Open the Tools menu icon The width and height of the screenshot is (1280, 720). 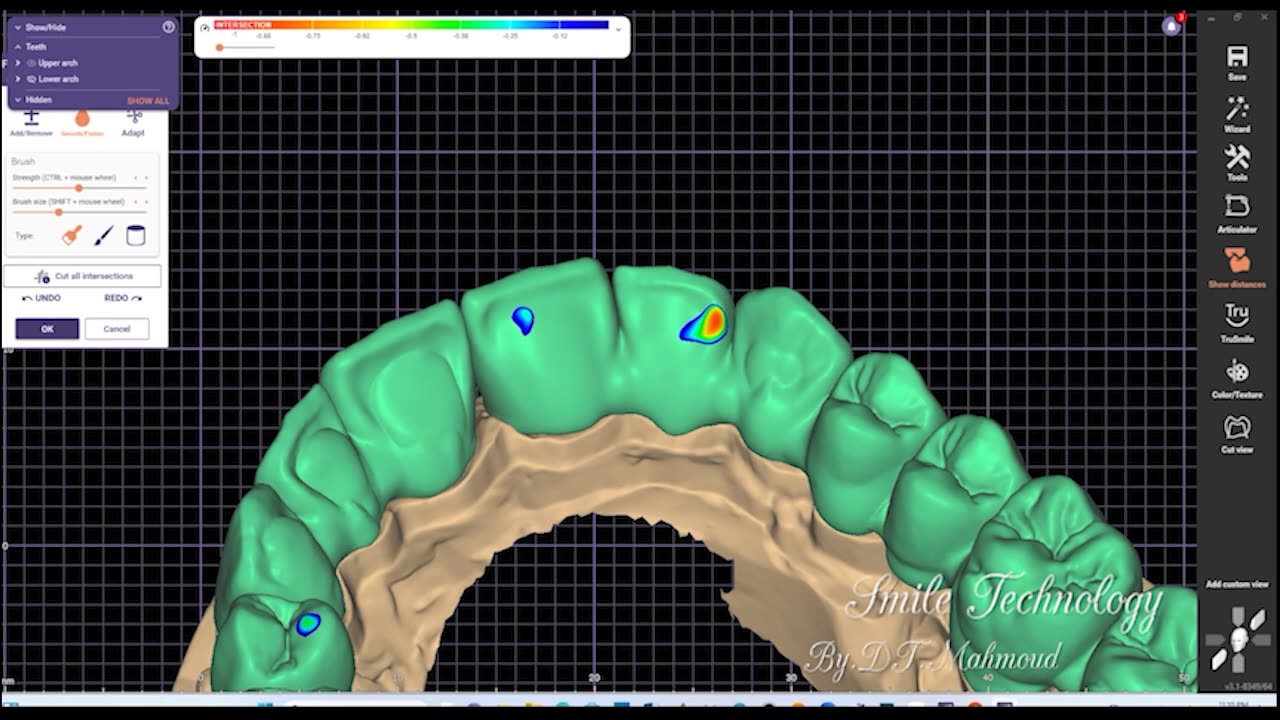1237,163
